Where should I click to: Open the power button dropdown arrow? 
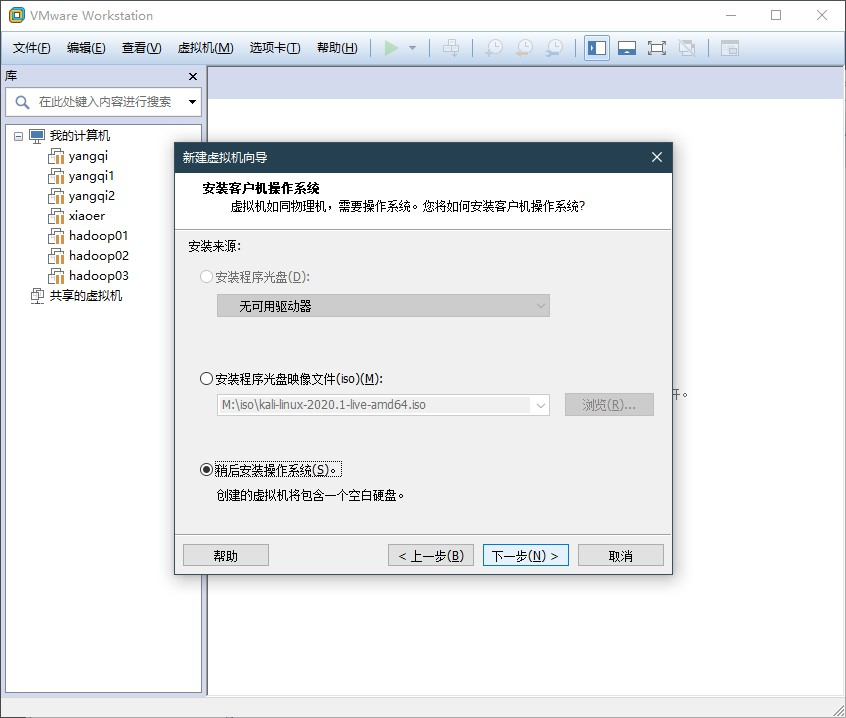[412, 47]
